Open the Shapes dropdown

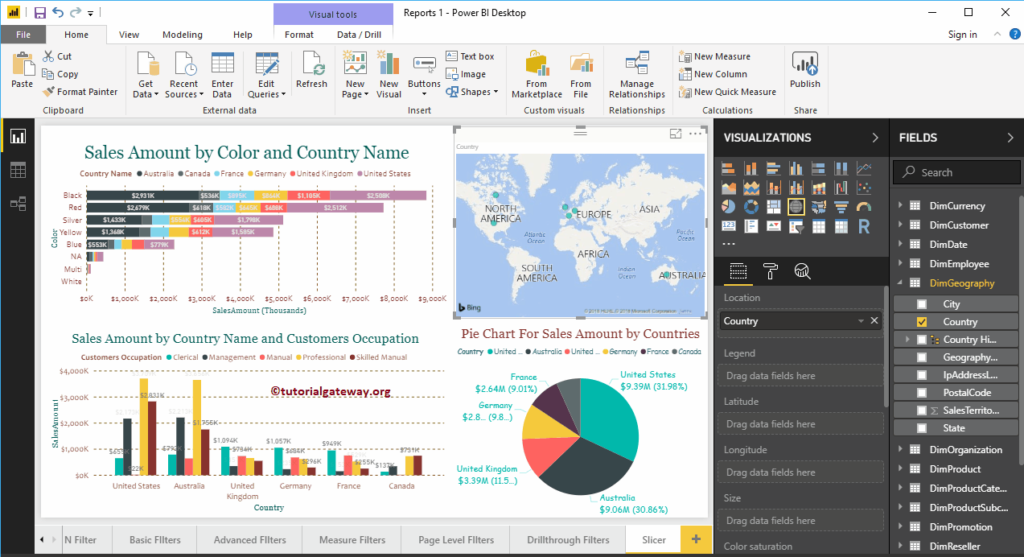(472, 92)
